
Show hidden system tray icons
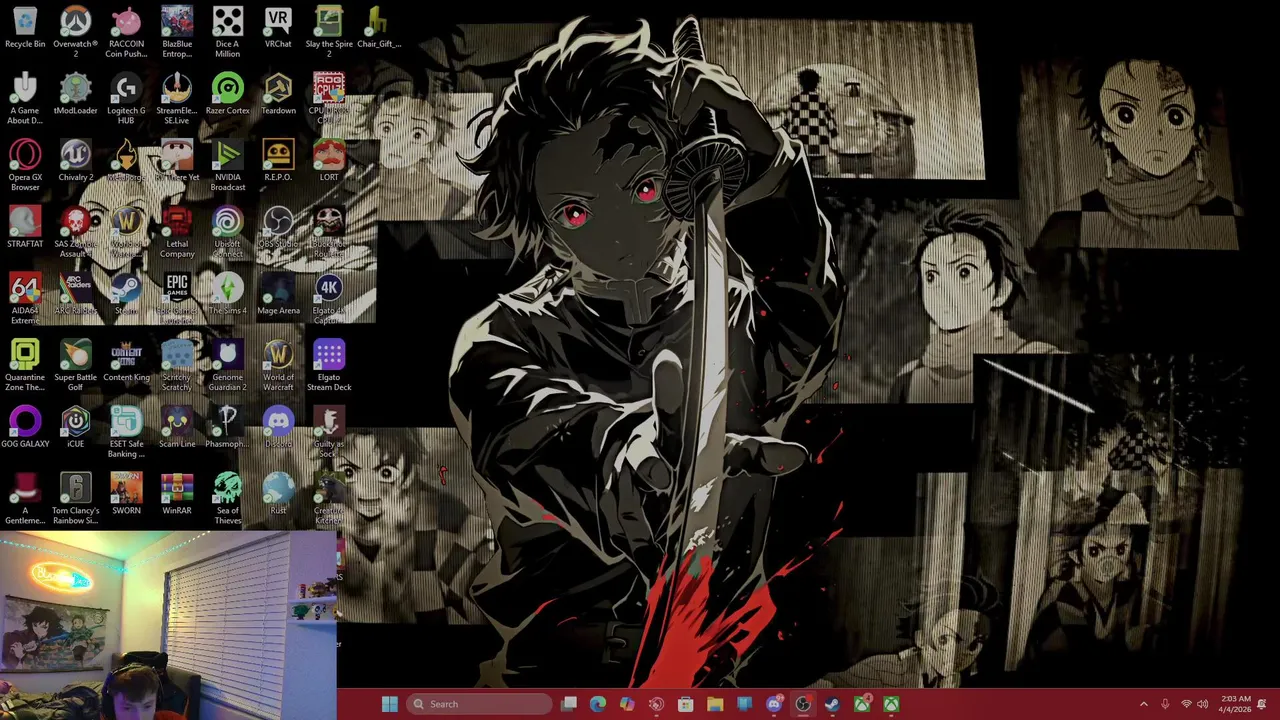tap(1144, 704)
